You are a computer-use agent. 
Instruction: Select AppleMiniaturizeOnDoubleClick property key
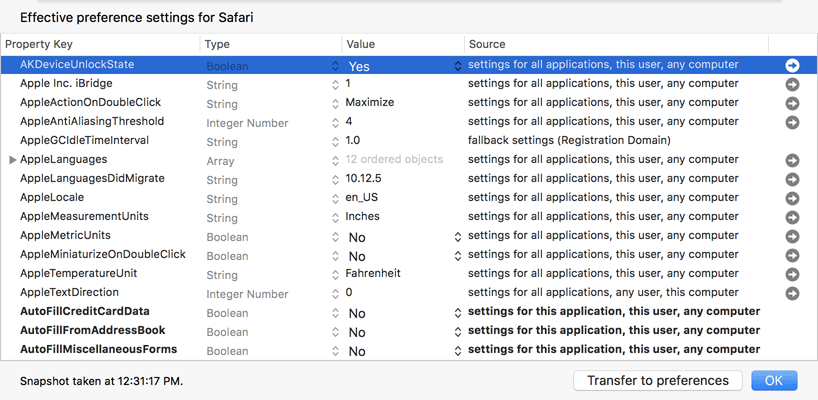click(103, 254)
